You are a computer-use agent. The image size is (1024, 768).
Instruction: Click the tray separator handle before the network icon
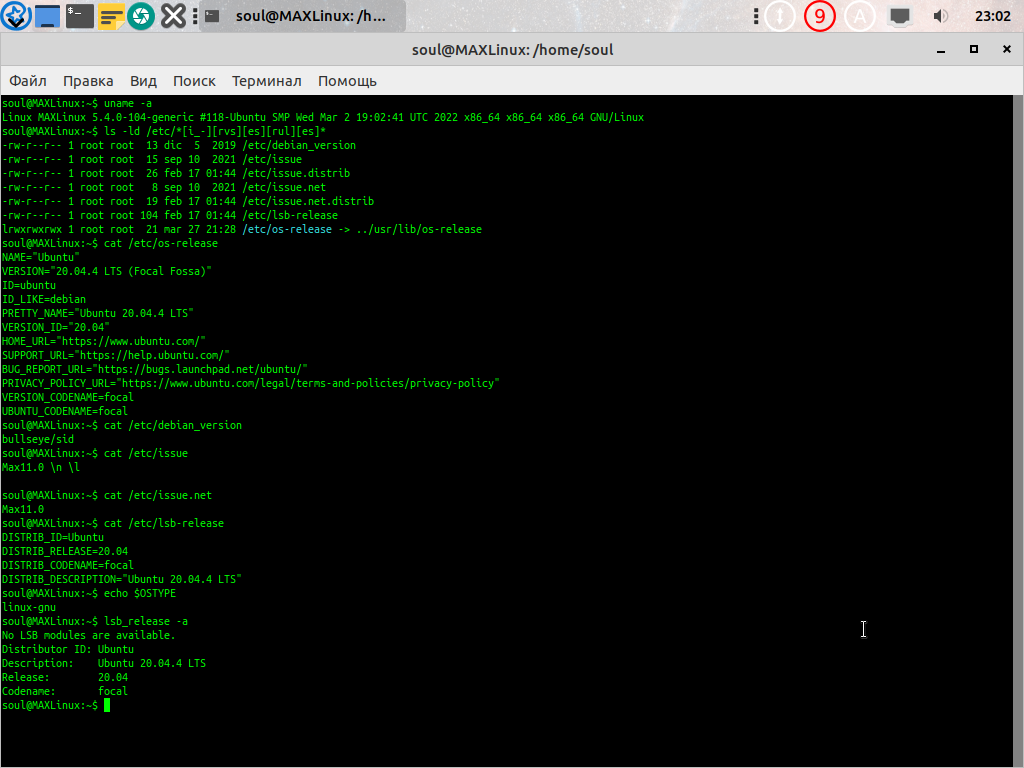[756, 16]
